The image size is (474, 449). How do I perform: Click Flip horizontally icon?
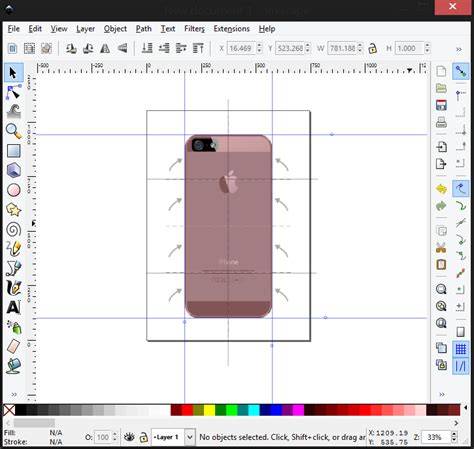(105, 49)
